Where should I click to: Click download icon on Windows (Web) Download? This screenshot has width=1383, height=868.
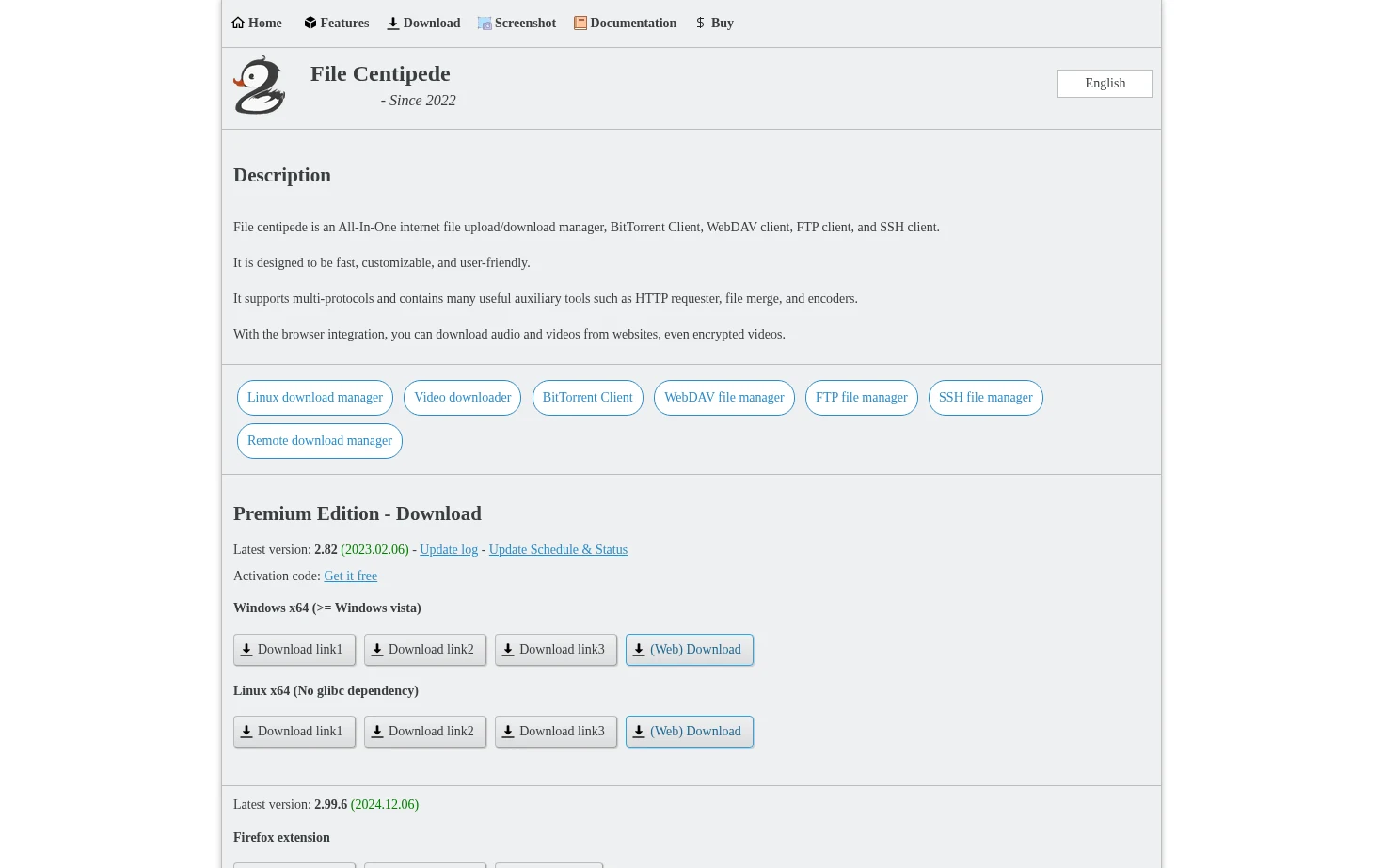pos(639,650)
